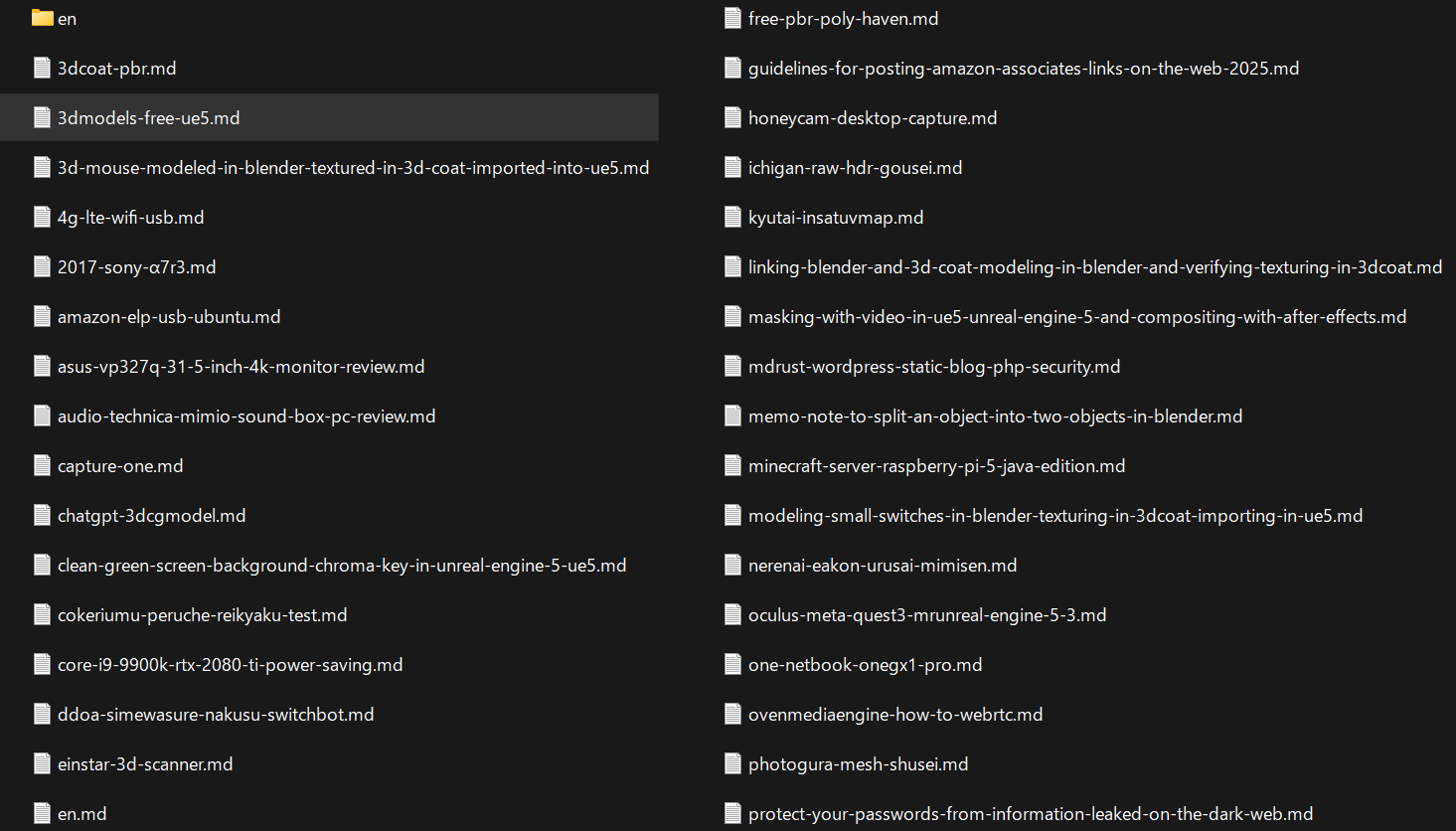Click the photogura-mesh-shusei.md file icon
This screenshot has height=831, width=1456.
coord(732,763)
